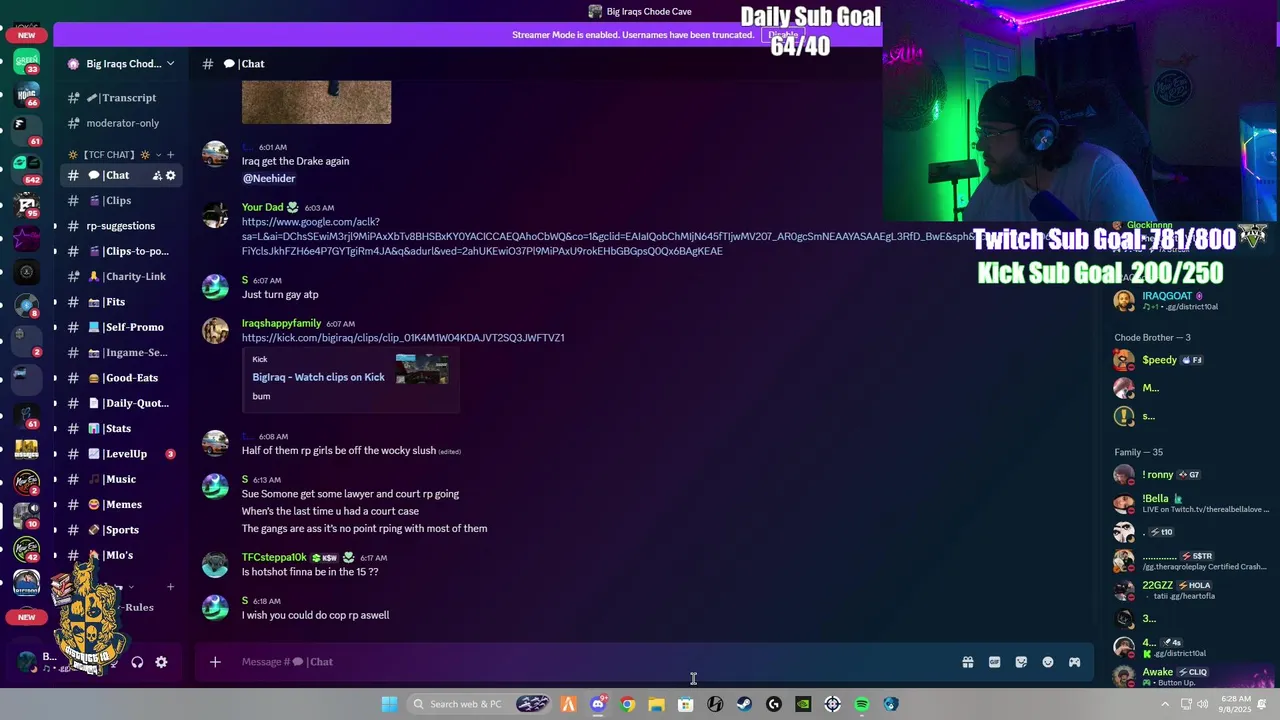
Task: Open the kick.com bigiraq clip link
Action: point(403,338)
